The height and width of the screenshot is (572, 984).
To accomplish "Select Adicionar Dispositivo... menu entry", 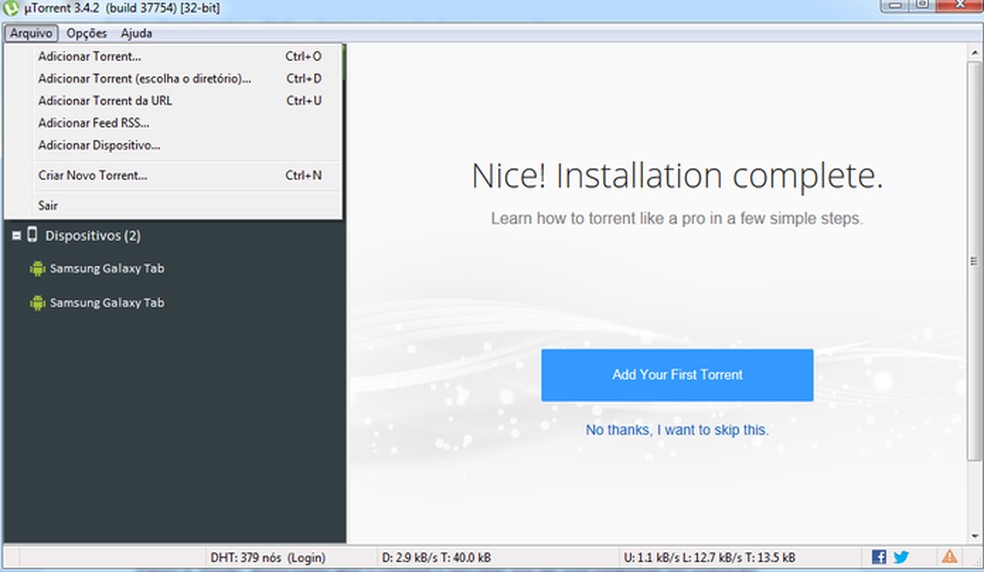I will (x=173, y=145).
